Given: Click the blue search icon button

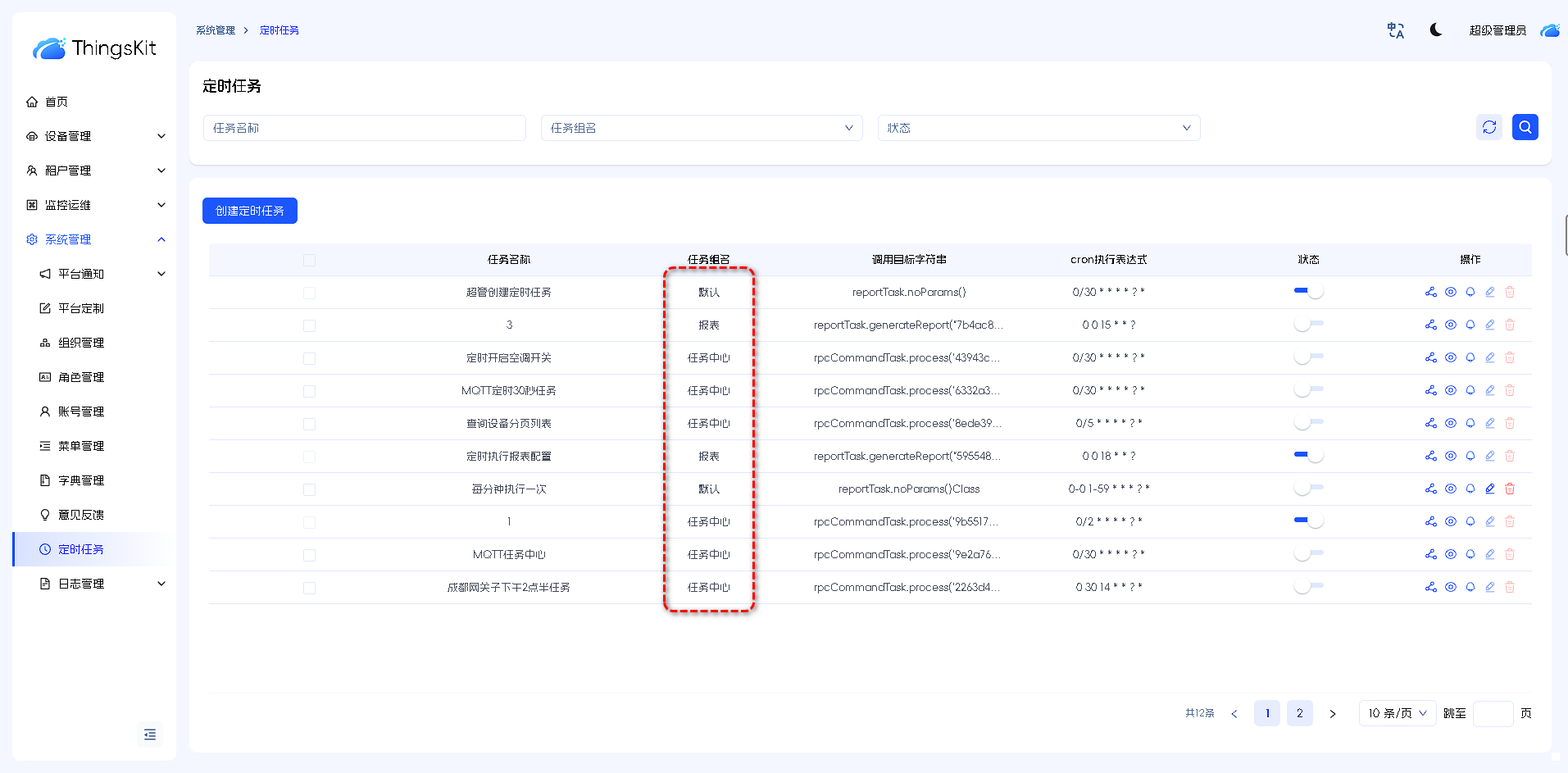Looking at the screenshot, I should (x=1525, y=127).
